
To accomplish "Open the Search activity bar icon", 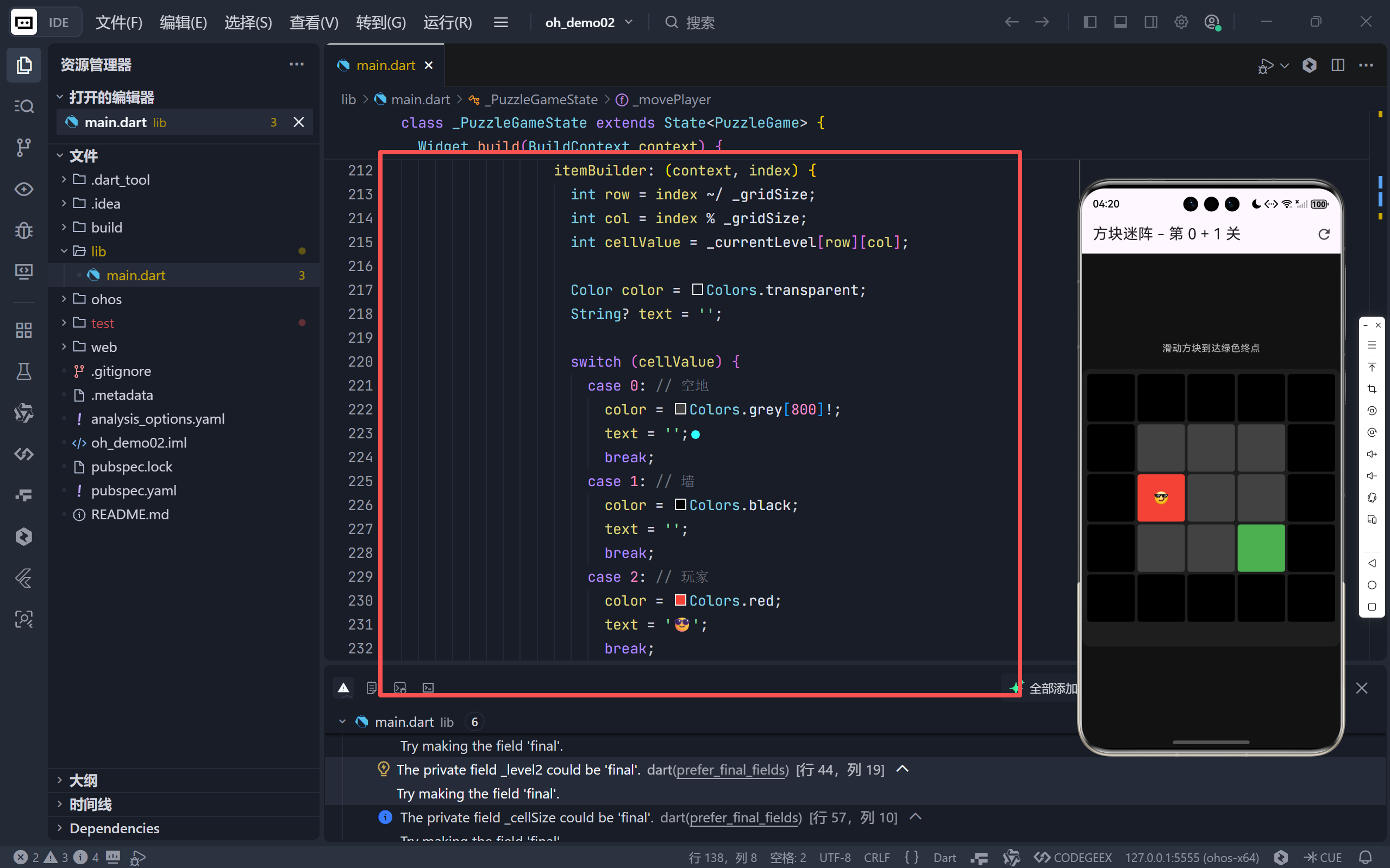I will [x=23, y=106].
